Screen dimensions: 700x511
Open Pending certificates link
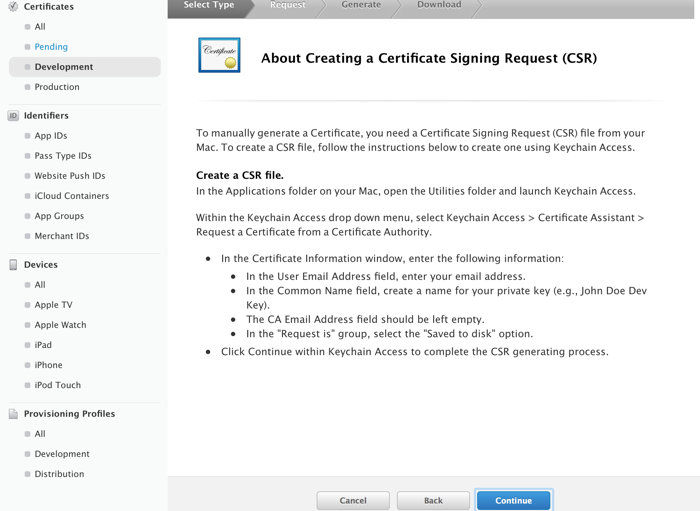(x=51, y=47)
